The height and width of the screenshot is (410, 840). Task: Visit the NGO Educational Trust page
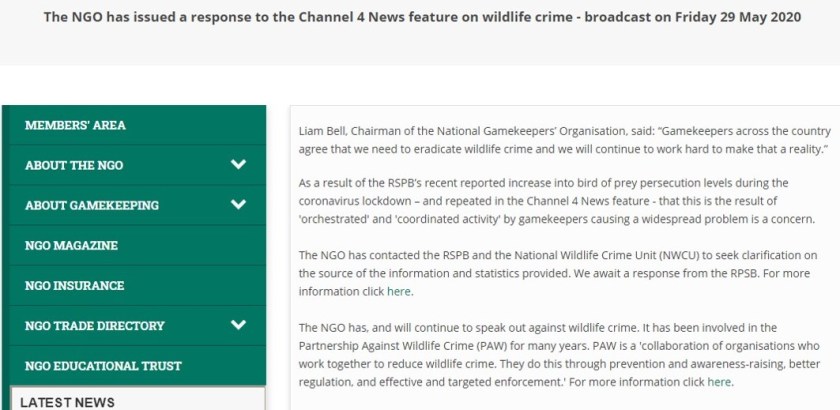(x=103, y=366)
